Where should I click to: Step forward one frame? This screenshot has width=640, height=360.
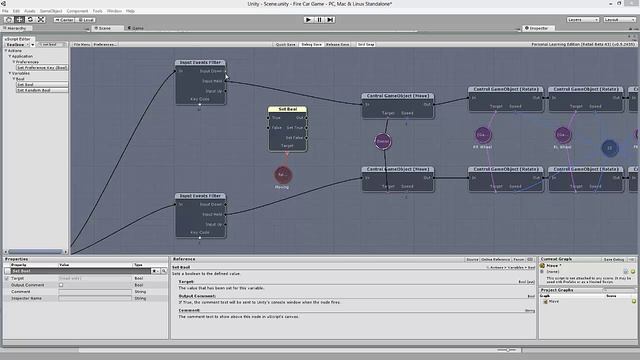[330, 20]
